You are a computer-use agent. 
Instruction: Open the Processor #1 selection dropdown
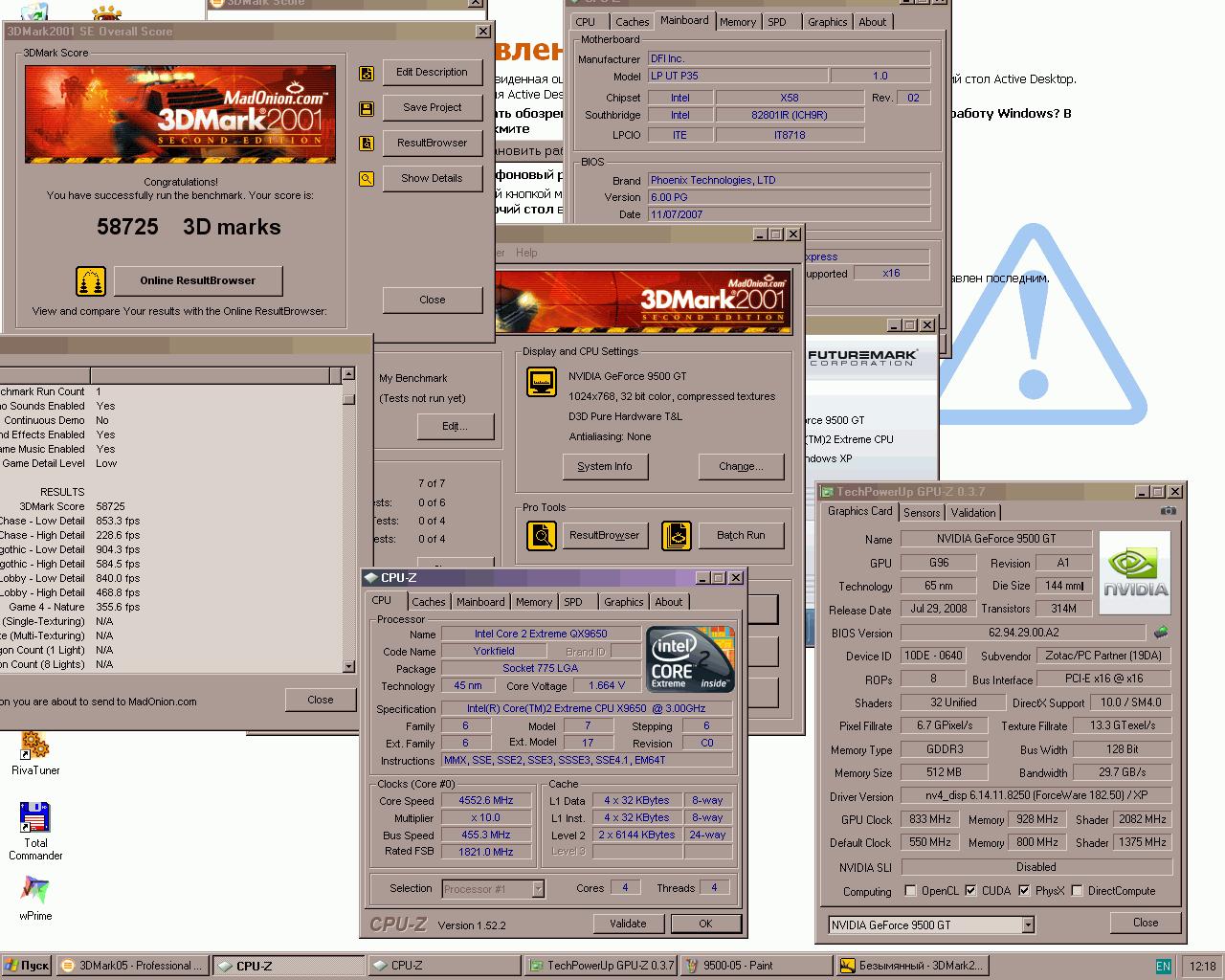point(538,889)
